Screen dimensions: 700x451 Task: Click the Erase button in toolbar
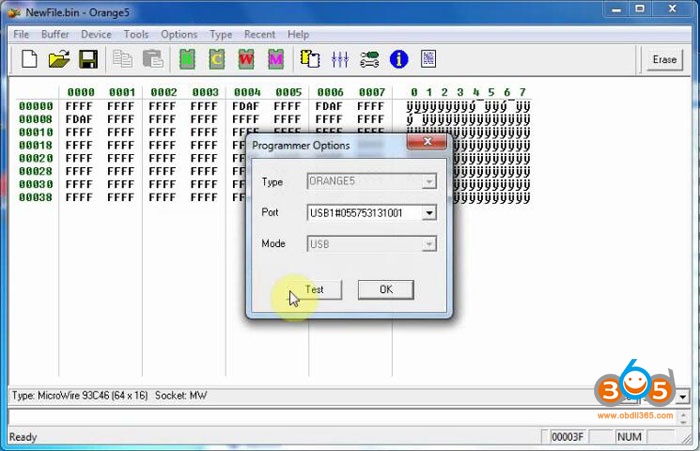click(x=664, y=59)
